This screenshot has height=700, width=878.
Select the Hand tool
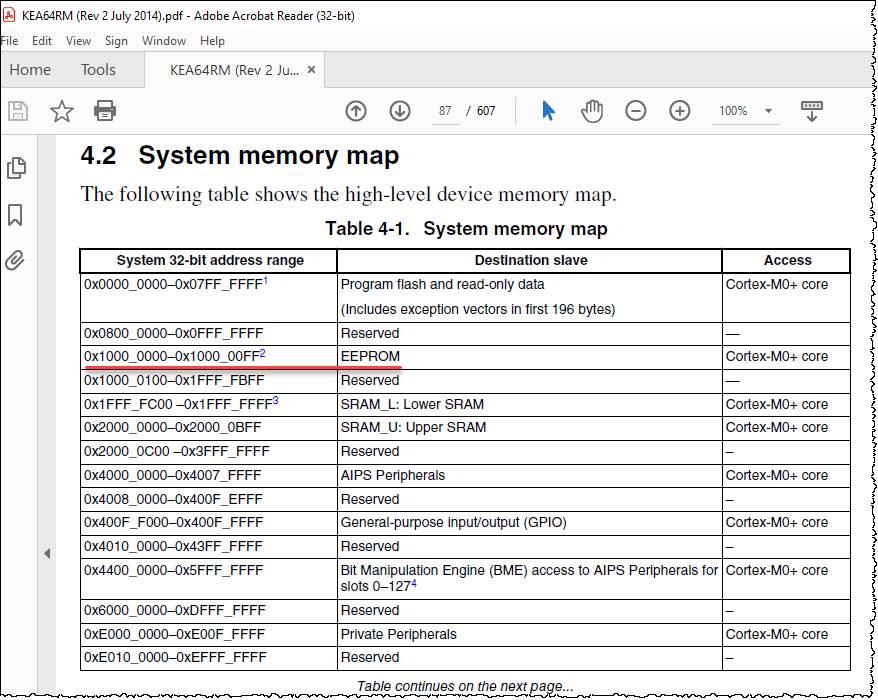point(592,111)
